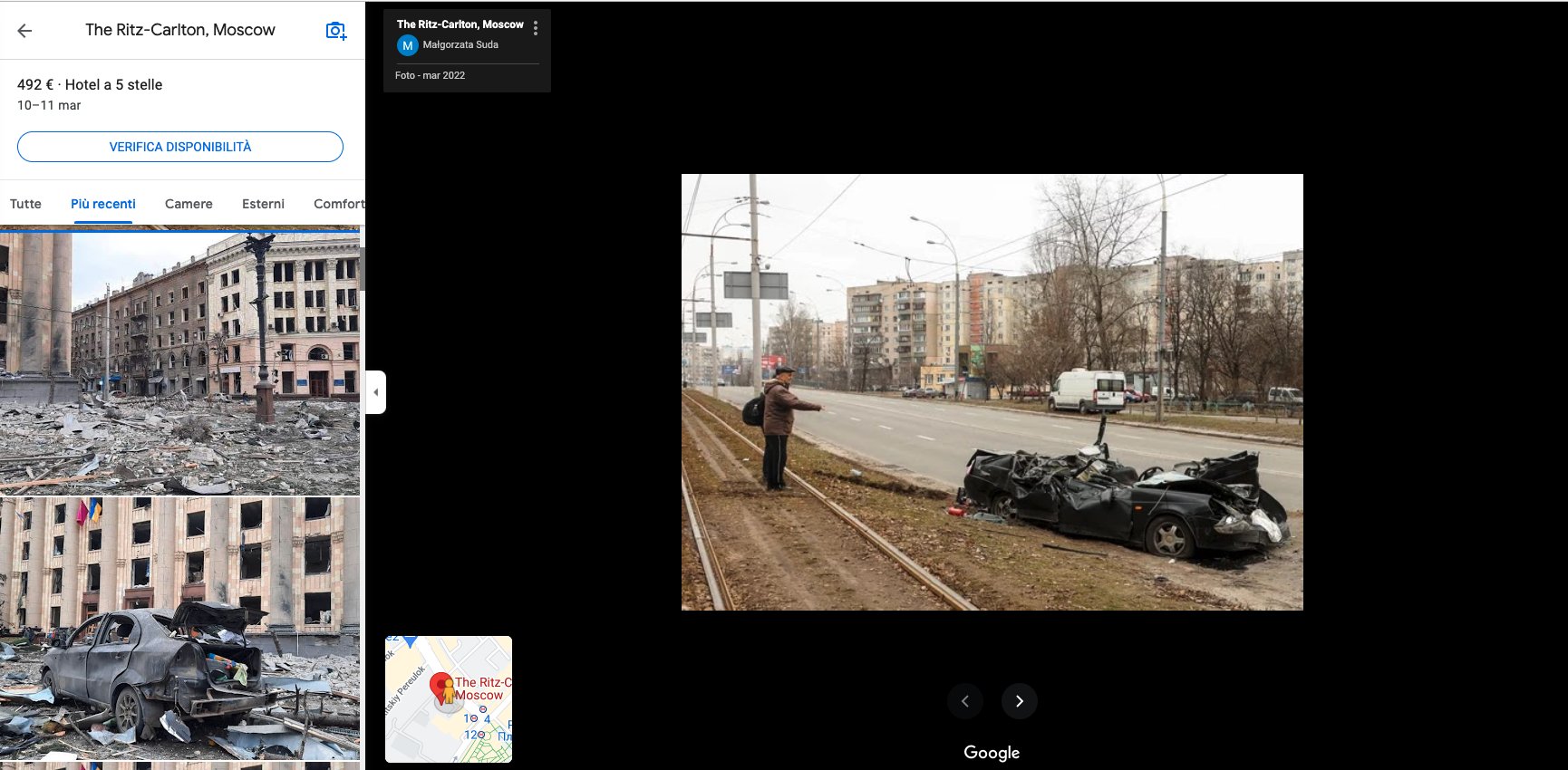The width and height of the screenshot is (1568, 770).
Task: Click The Ritz-Carlton, Moscow title in info card
Action: [460, 24]
